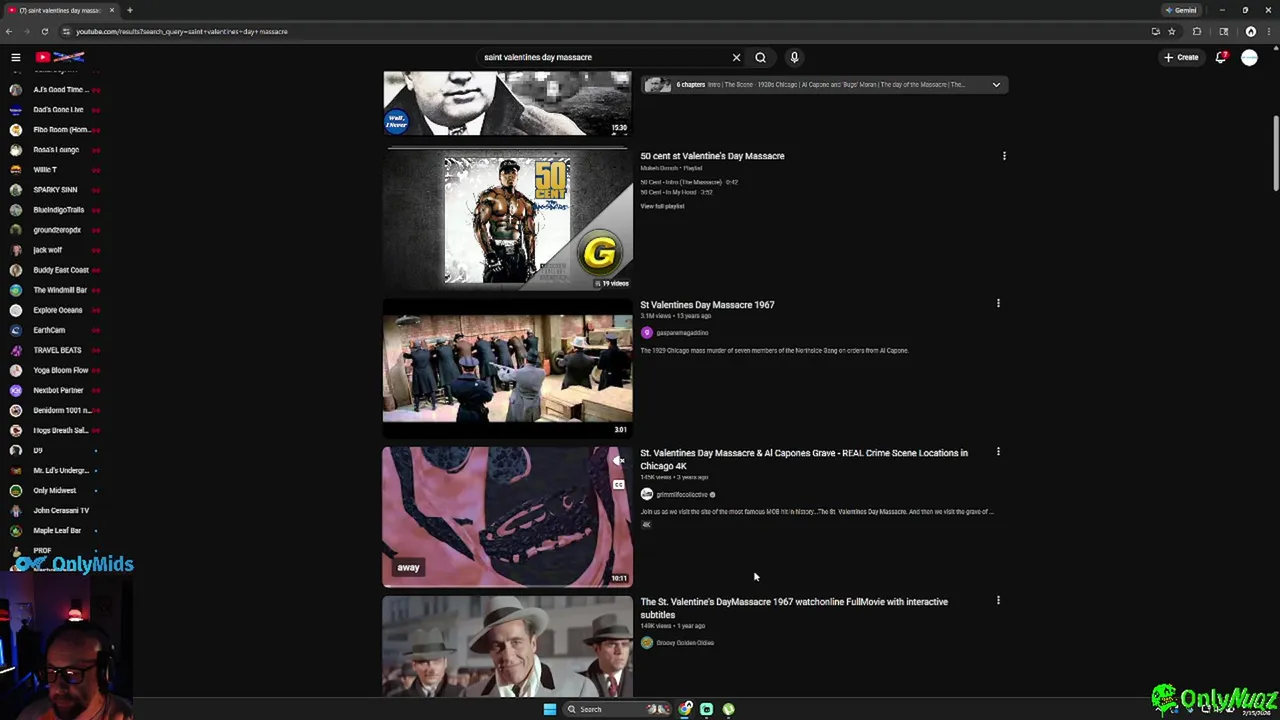Reload the page
This screenshot has width=1280, height=720.
44,31
